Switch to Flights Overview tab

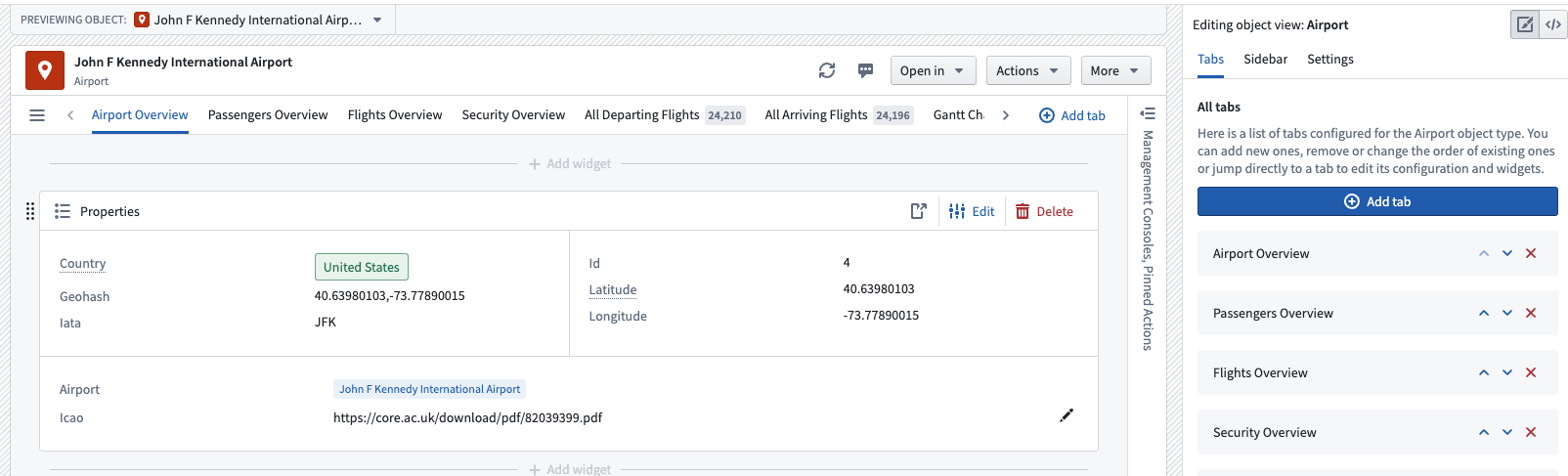click(395, 114)
